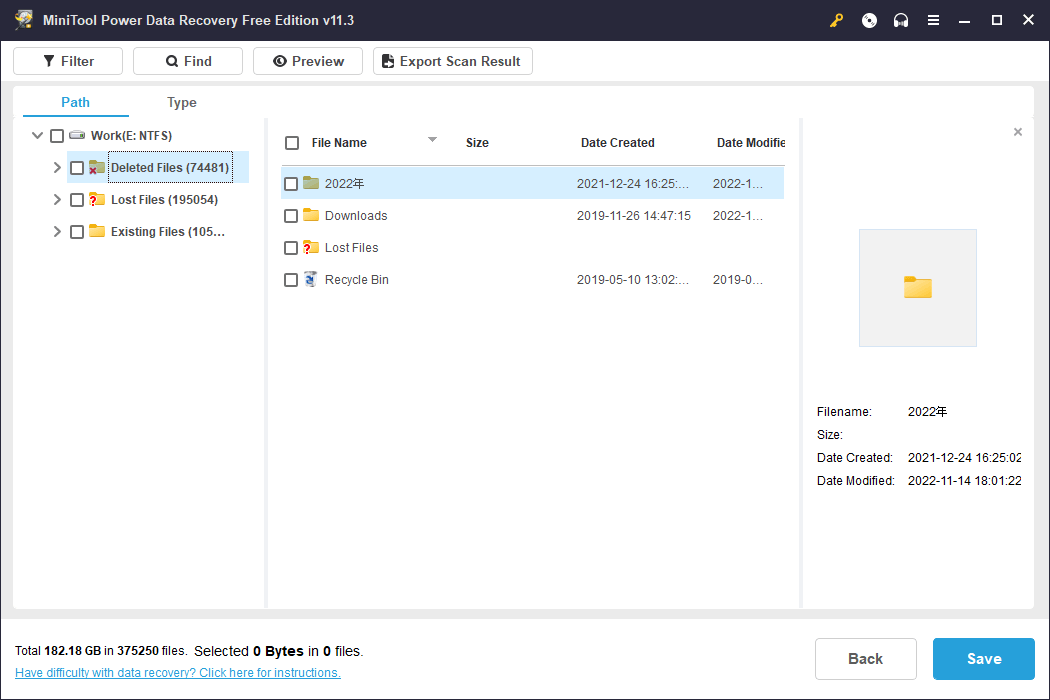
Task: Open online help via the globe icon
Action: click(869, 20)
